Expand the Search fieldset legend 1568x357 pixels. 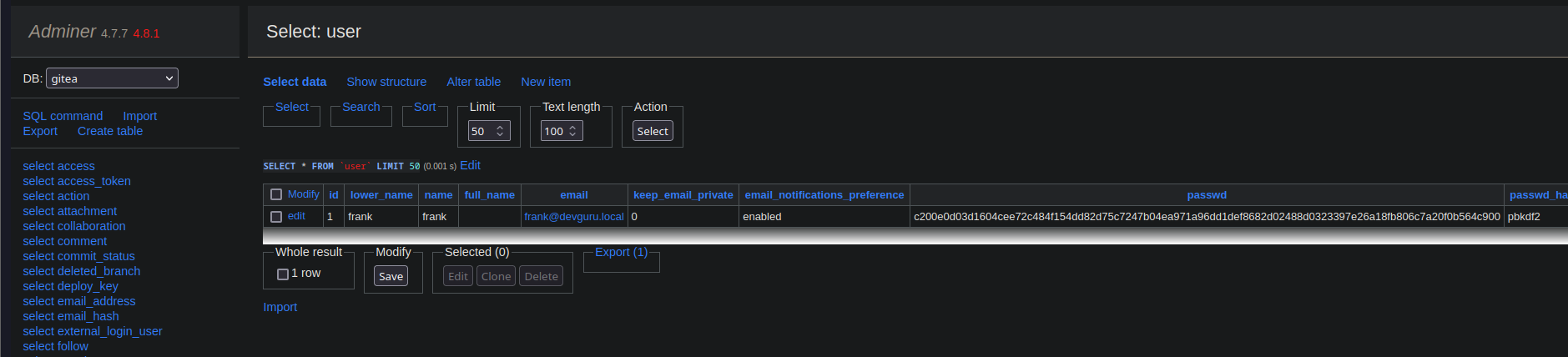(361, 107)
